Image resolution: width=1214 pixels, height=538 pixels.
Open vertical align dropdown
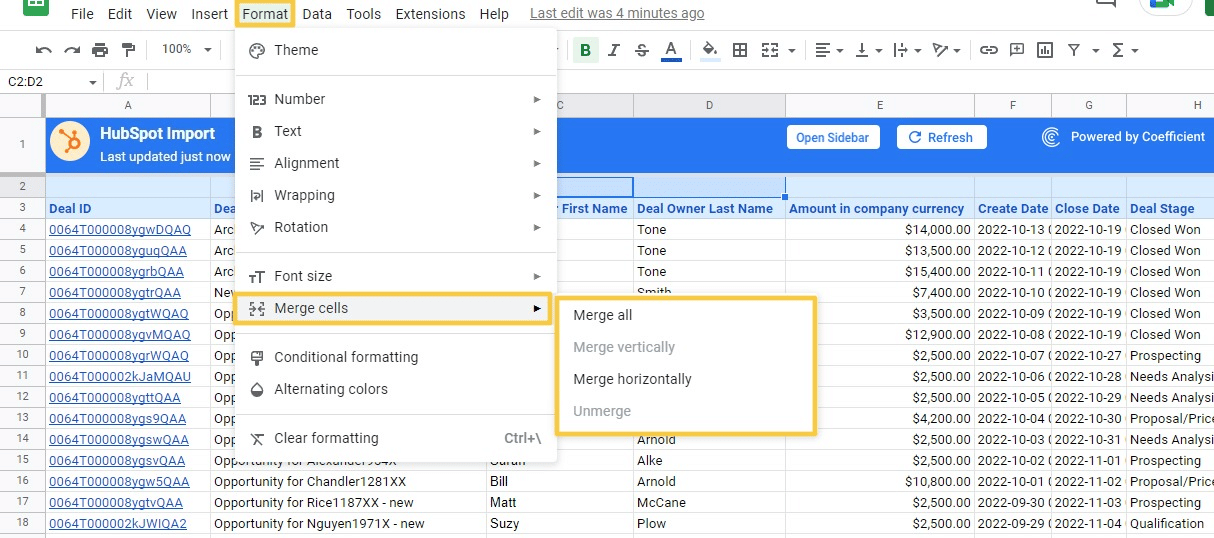click(x=868, y=50)
